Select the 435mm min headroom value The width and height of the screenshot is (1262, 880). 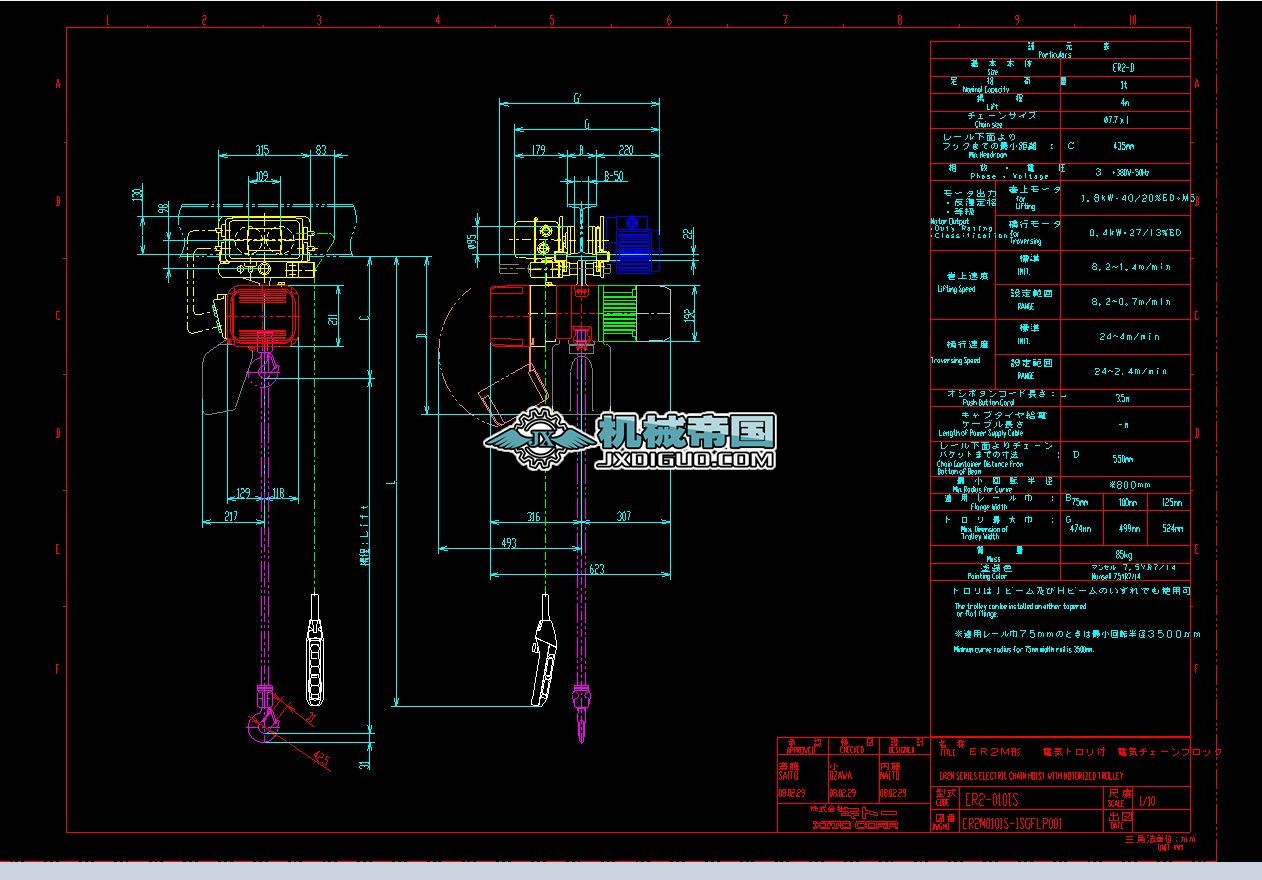(x=1123, y=146)
